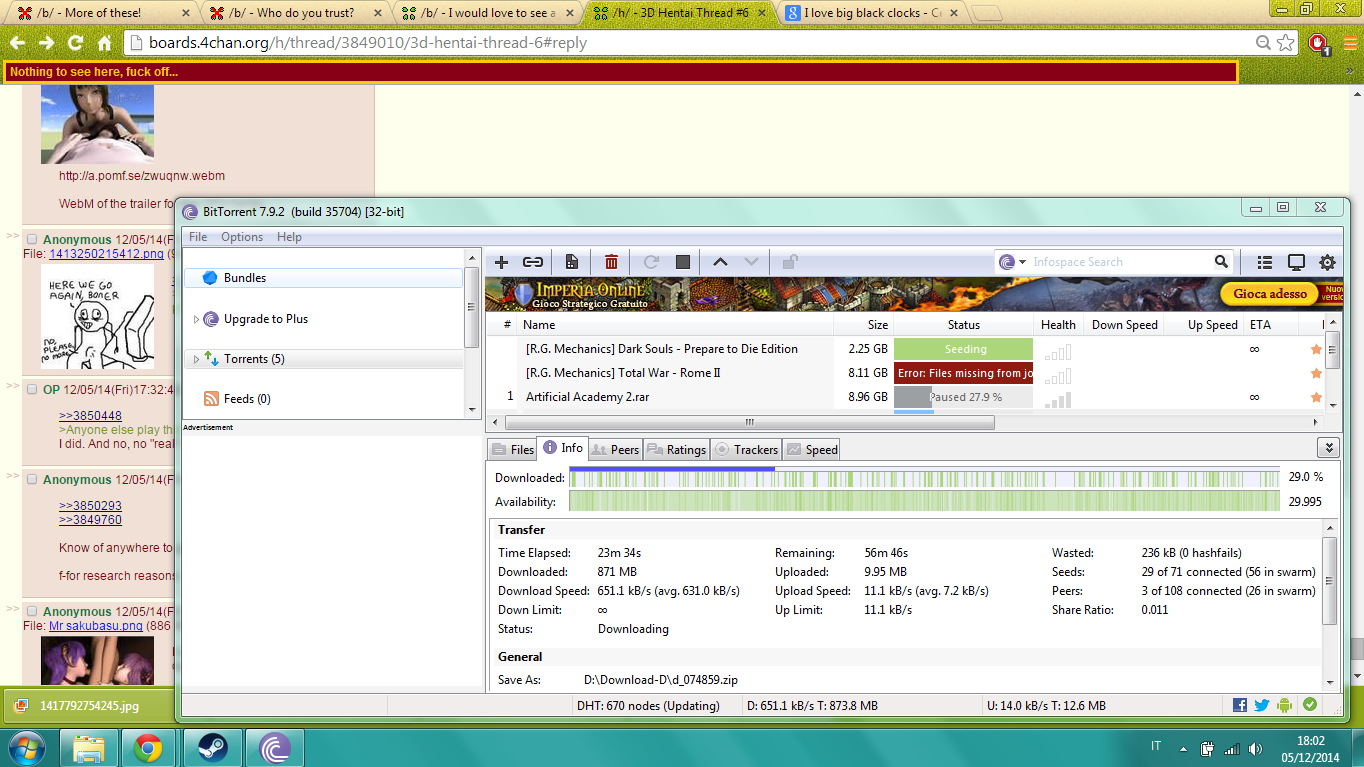
Task: Tick Anonymous post checkbox above Mr sakubasu.png
Action: point(32,611)
